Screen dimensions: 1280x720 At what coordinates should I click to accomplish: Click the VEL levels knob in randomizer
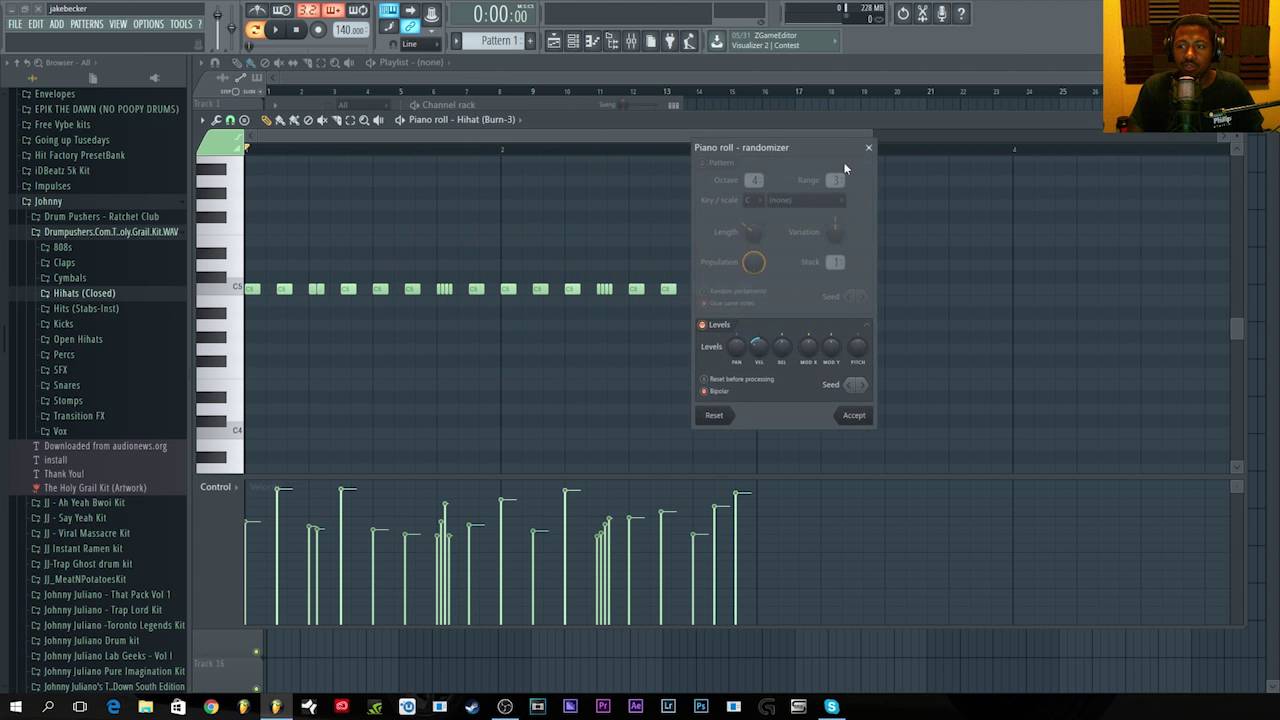coord(759,346)
